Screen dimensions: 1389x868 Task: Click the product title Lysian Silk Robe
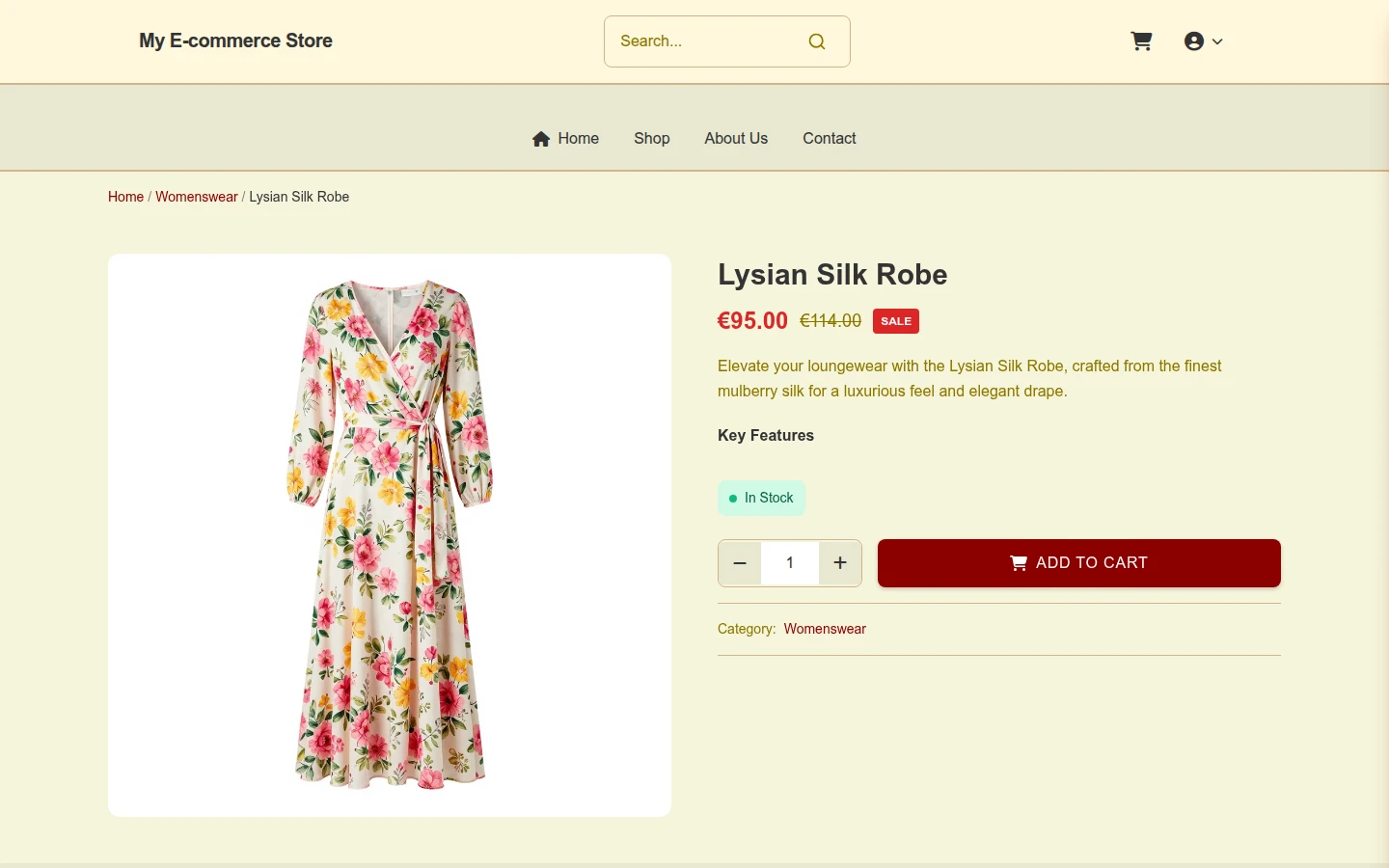(832, 275)
